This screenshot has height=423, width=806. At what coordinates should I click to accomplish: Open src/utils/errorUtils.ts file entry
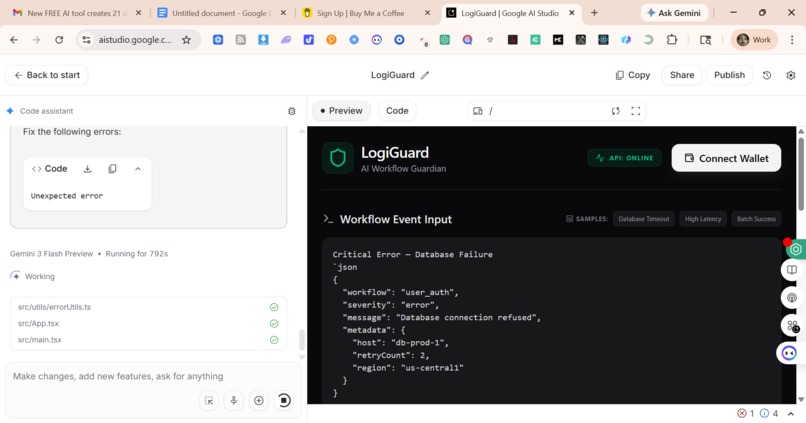(x=148, y=307)
